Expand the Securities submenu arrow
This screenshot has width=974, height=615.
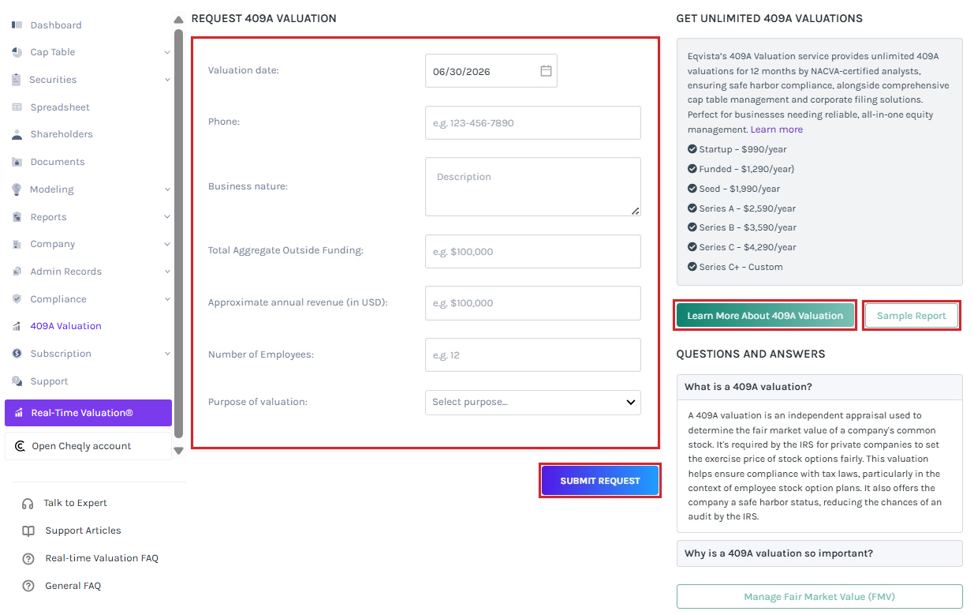point(166,80)
